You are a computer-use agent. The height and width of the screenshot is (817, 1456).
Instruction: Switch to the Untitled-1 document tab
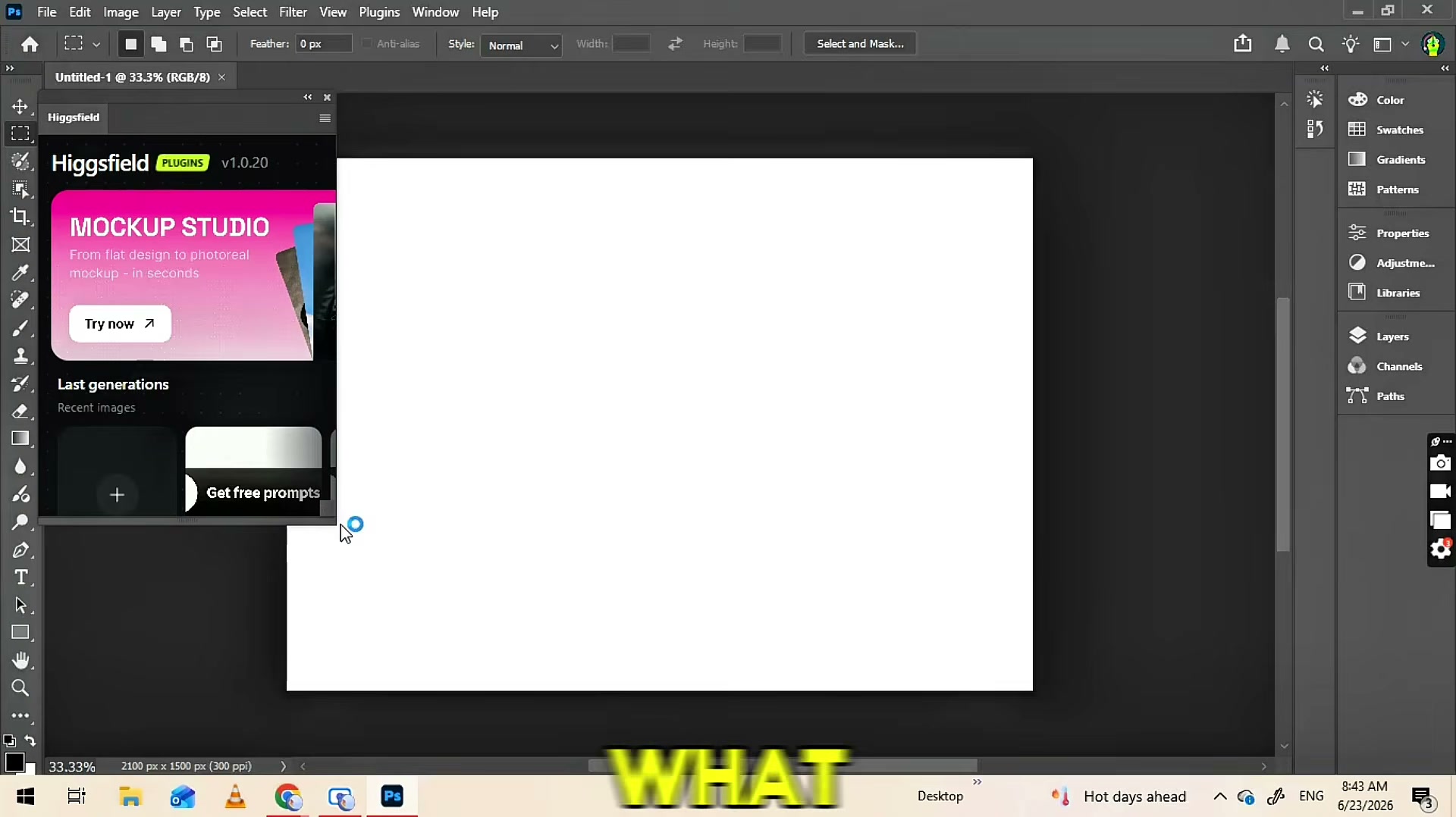tap(133, 77)
